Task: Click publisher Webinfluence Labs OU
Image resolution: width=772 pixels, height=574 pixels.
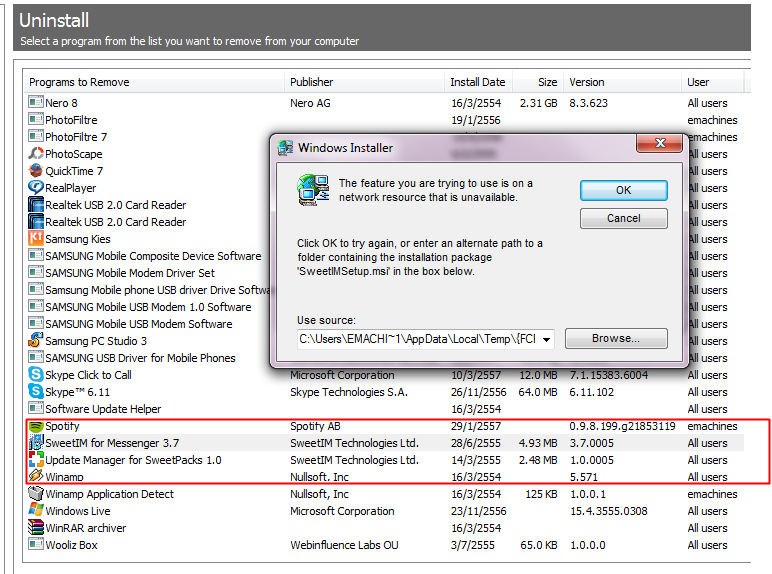Action: (x=344, y=545)
